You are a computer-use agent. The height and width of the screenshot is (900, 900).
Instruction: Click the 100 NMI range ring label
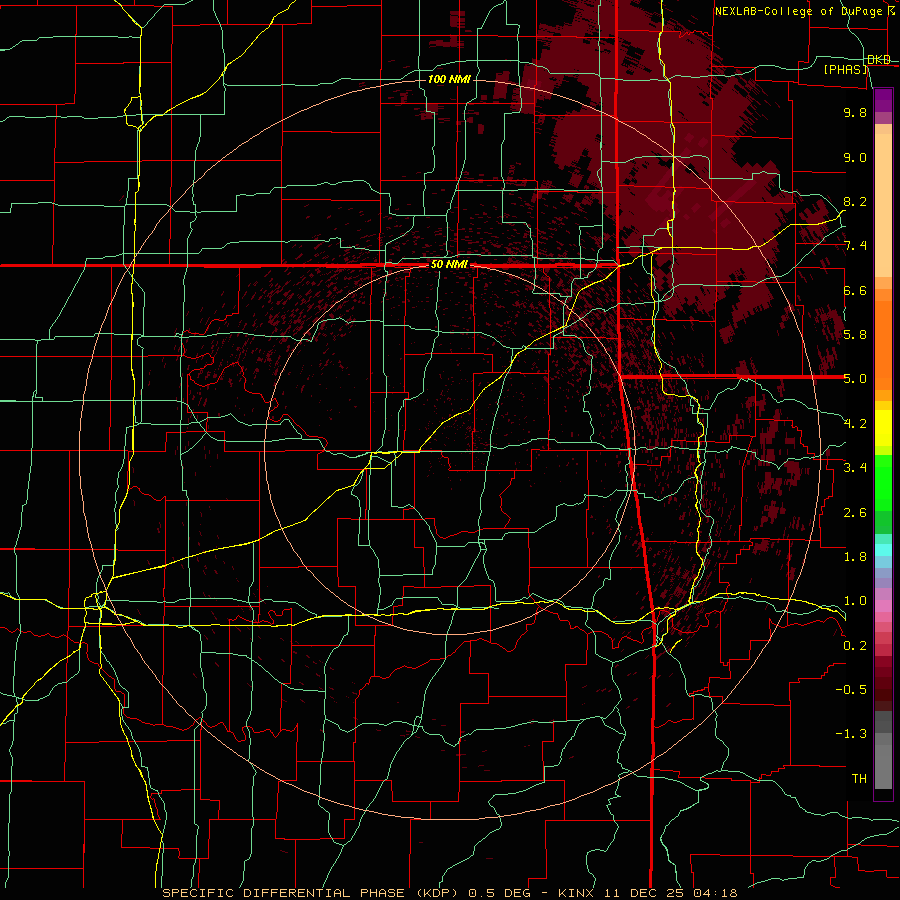point(449,79)
